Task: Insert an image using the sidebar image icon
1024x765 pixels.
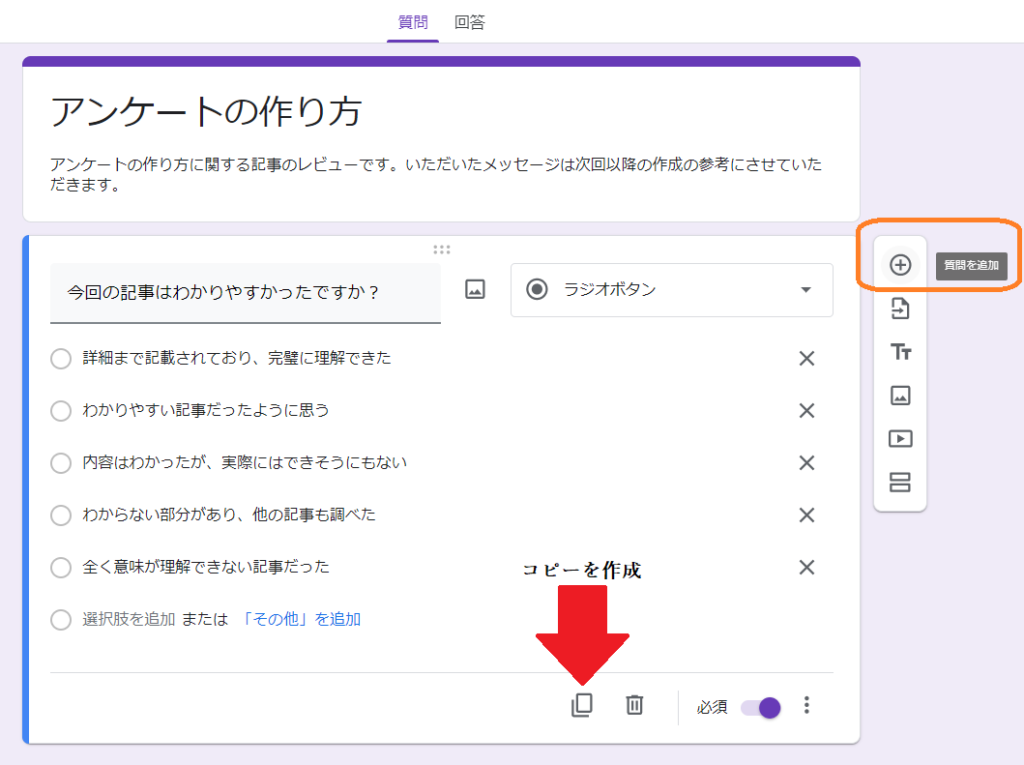Action: (899, 396)
